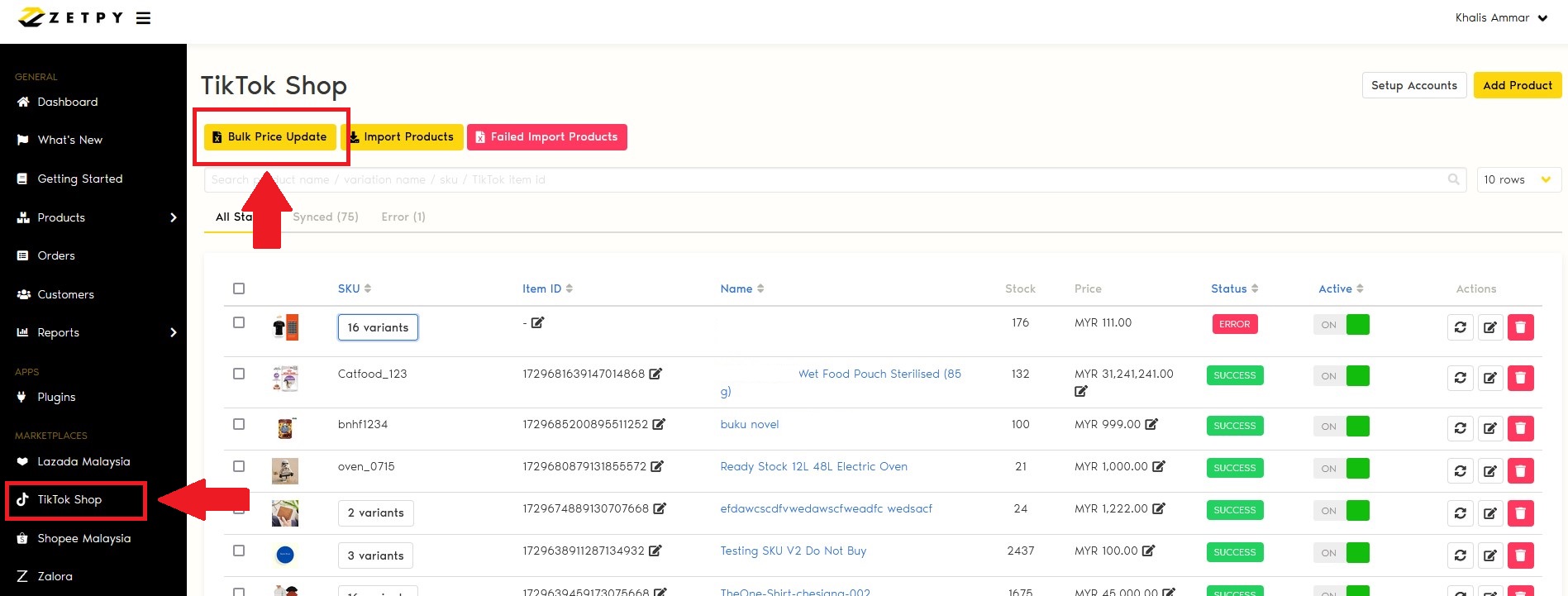The image size is (1568, 596).
Task: Switch to Synced (75) tab
Action: pyautogui.click(x=326, y=217)
